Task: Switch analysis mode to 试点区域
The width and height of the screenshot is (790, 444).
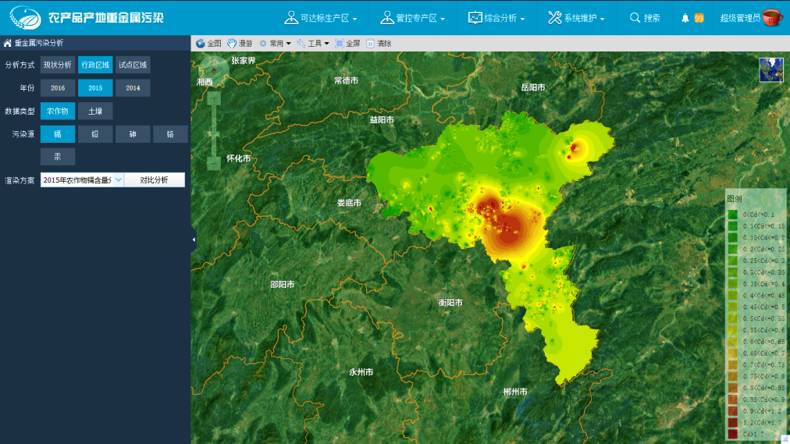Action: [x=132, y=65]
